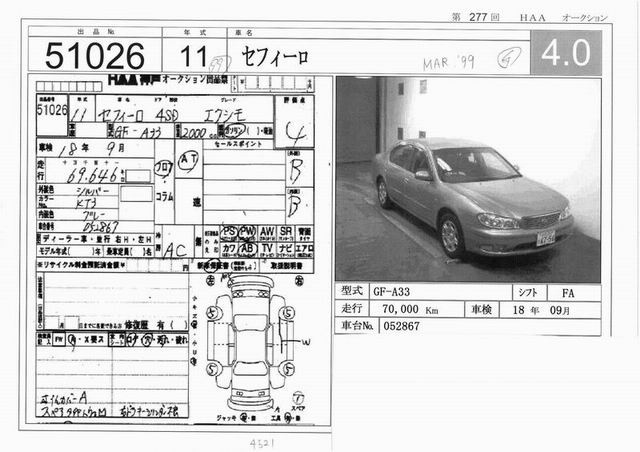Click the large lot number 51026 in header

click(x=95, y=56)
